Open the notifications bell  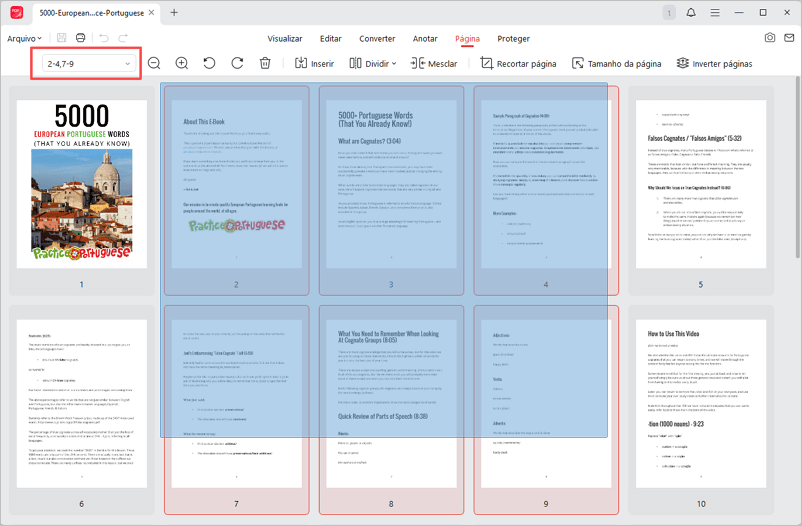point(691,12)
